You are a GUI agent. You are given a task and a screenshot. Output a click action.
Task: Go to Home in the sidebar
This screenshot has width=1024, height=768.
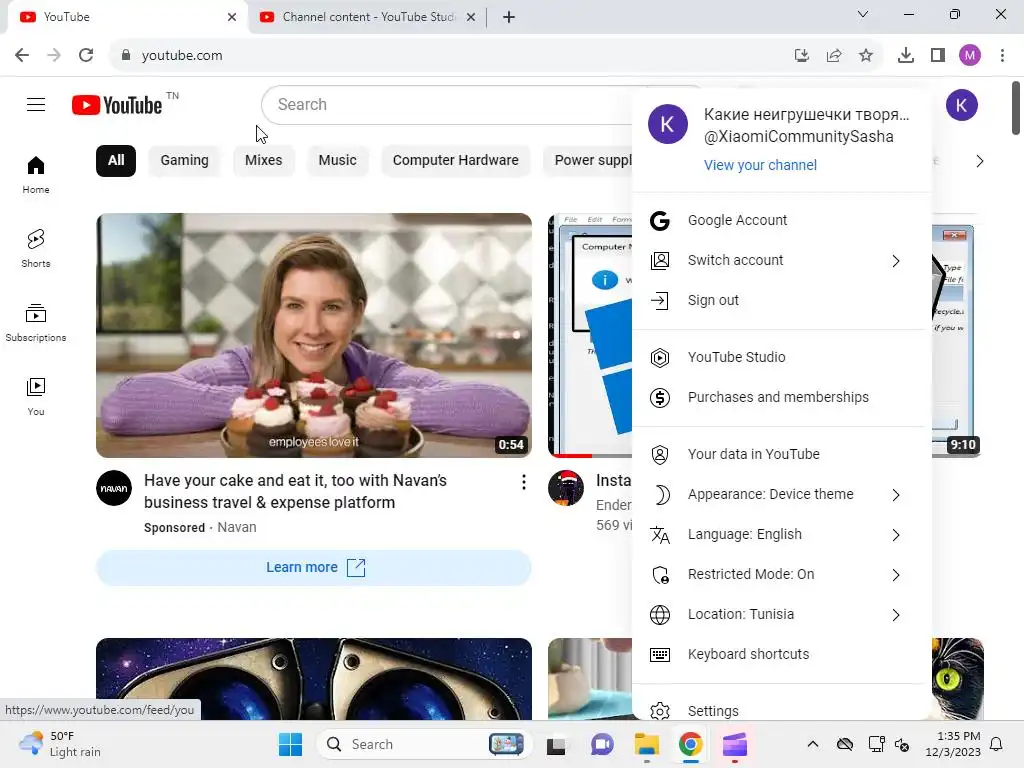click(36, 175)
